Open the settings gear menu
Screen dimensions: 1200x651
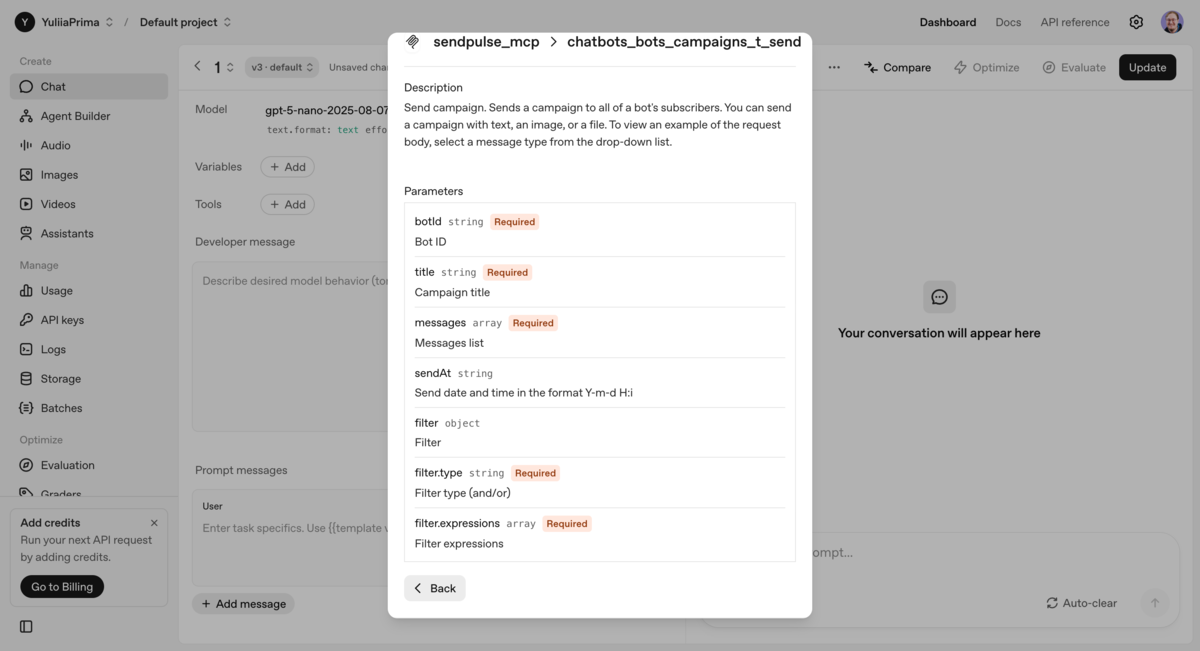tap(1136, 21)
